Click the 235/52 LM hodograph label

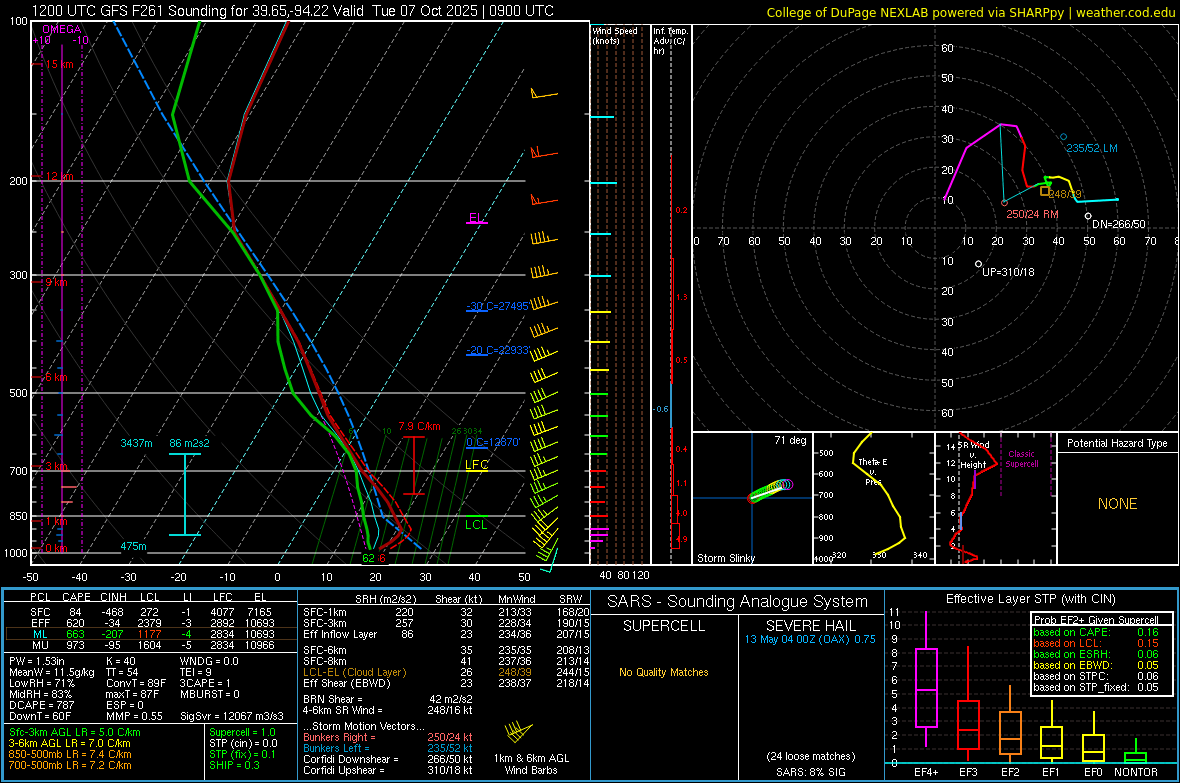coord(1092,148)
